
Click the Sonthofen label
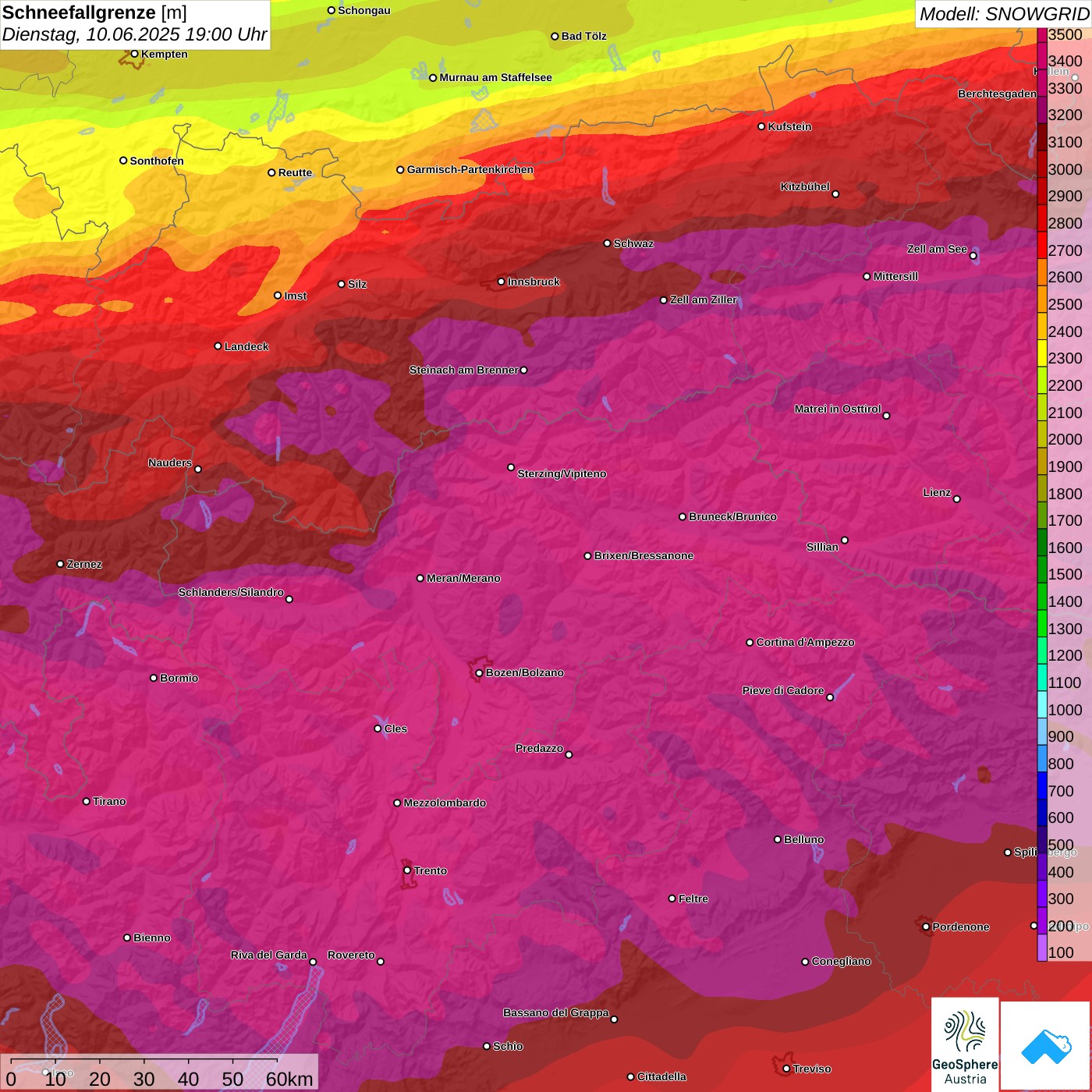coord(157,161)
